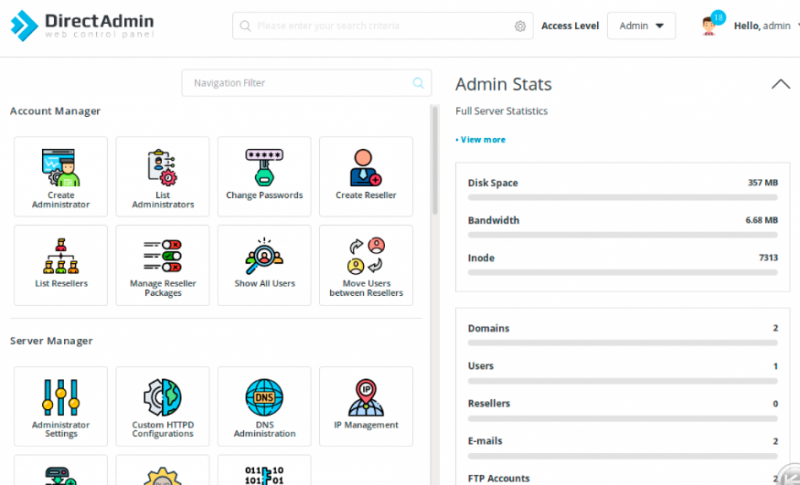Image resolution: width=800 pixels, height=485 pixels.
Task: Open DNS Administration
Action: click(264, 406)
